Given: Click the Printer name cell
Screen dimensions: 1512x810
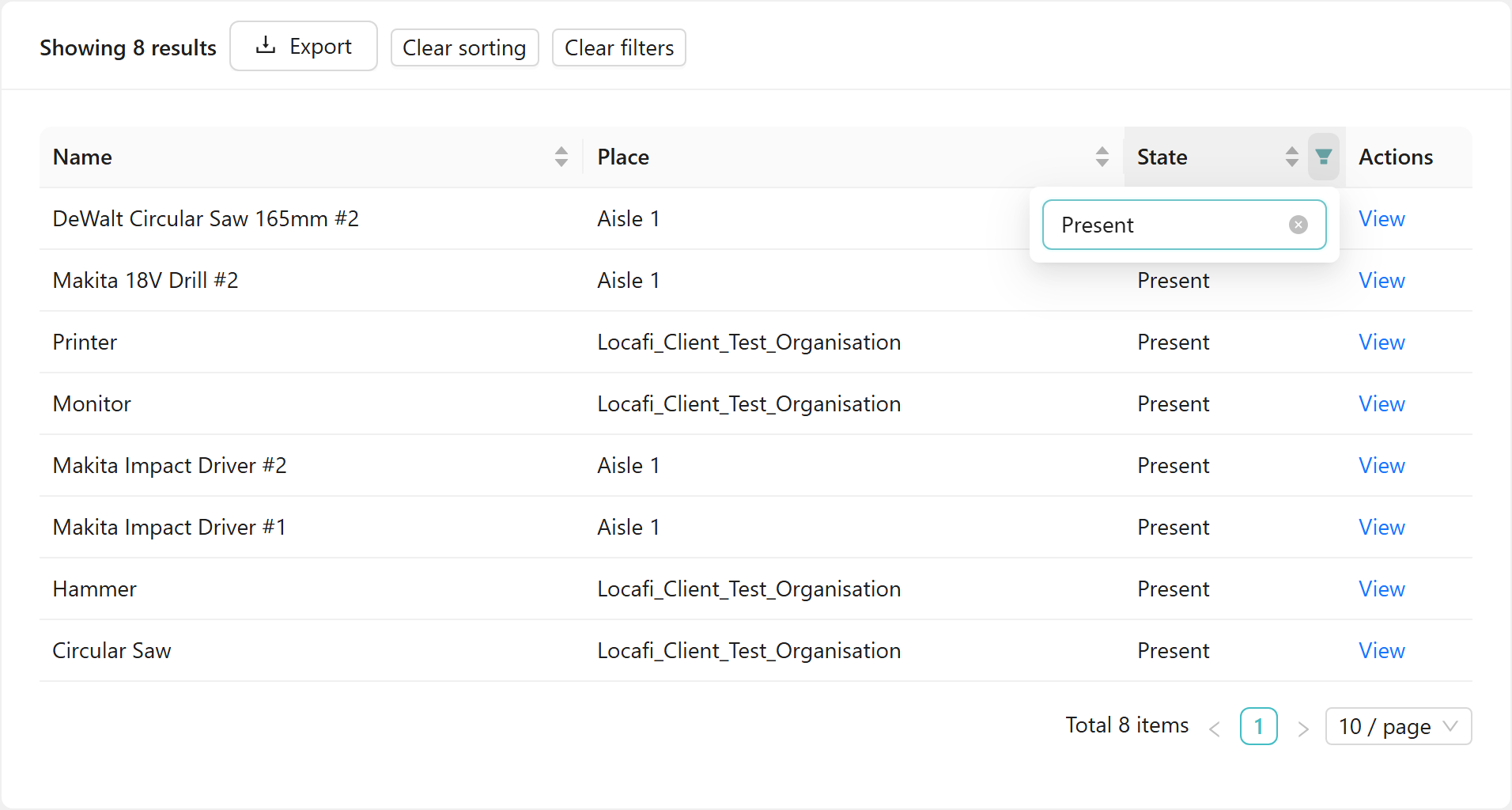Looking at the screenshot, I should 85,342.
